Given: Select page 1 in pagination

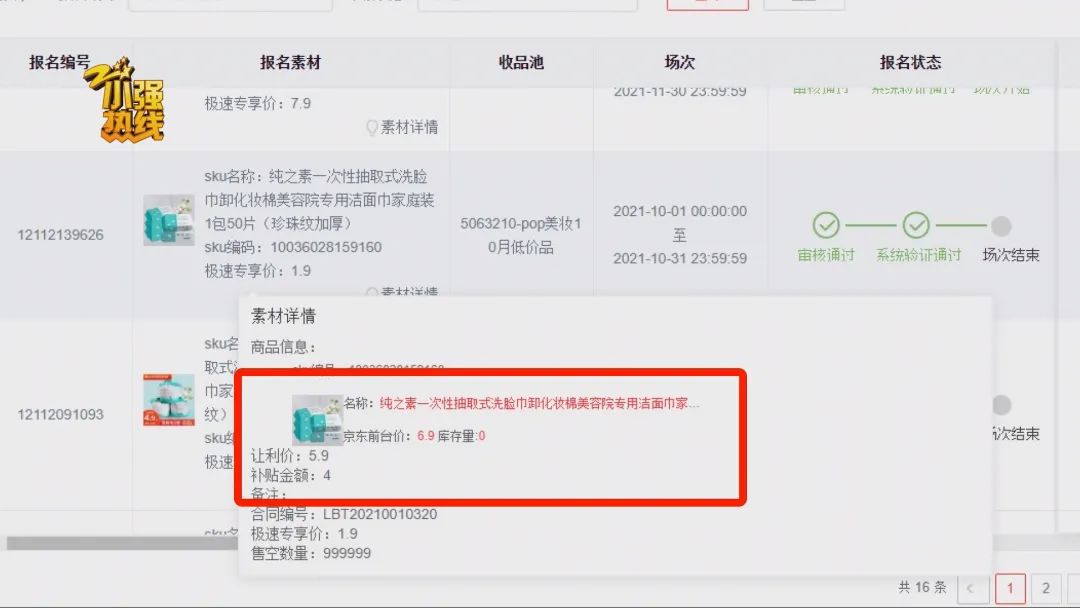Looking at the screenshot, I should (x=1010, y=588).
